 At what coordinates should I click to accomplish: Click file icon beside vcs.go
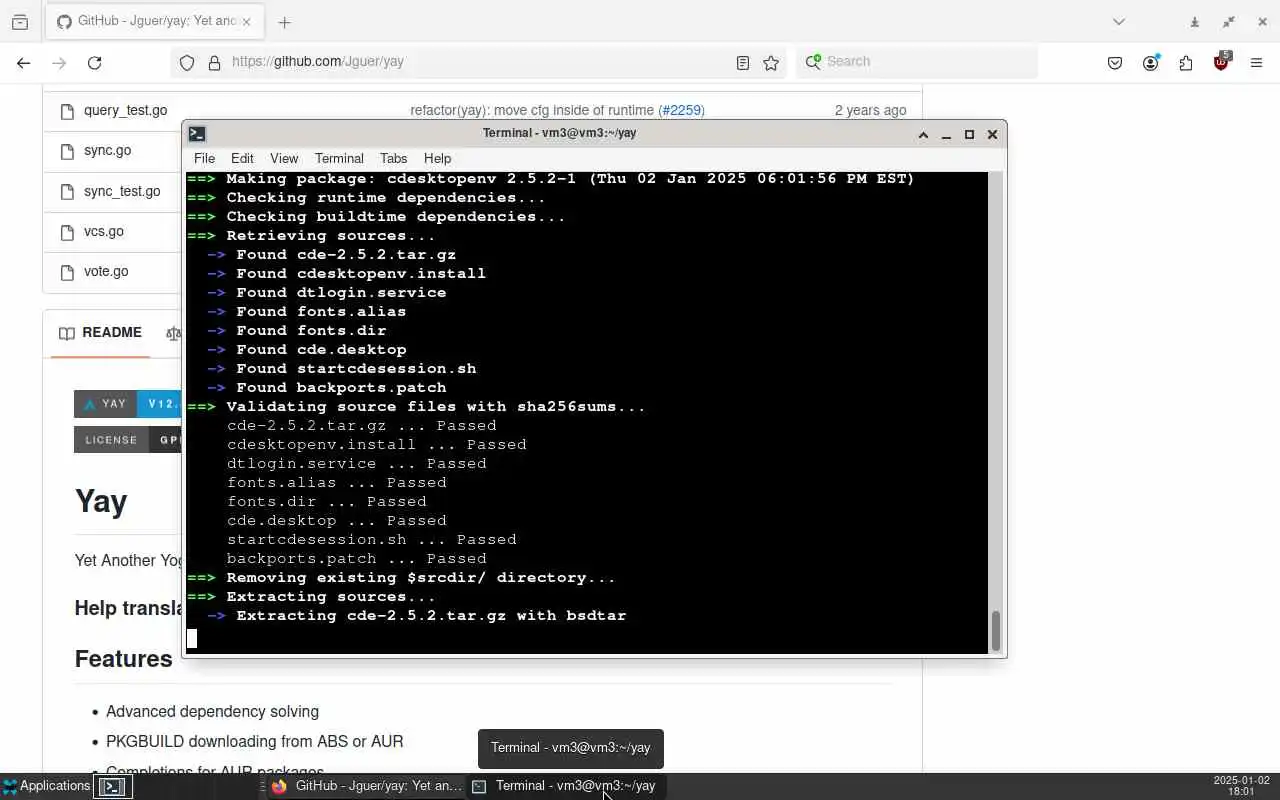pos(67,232)
